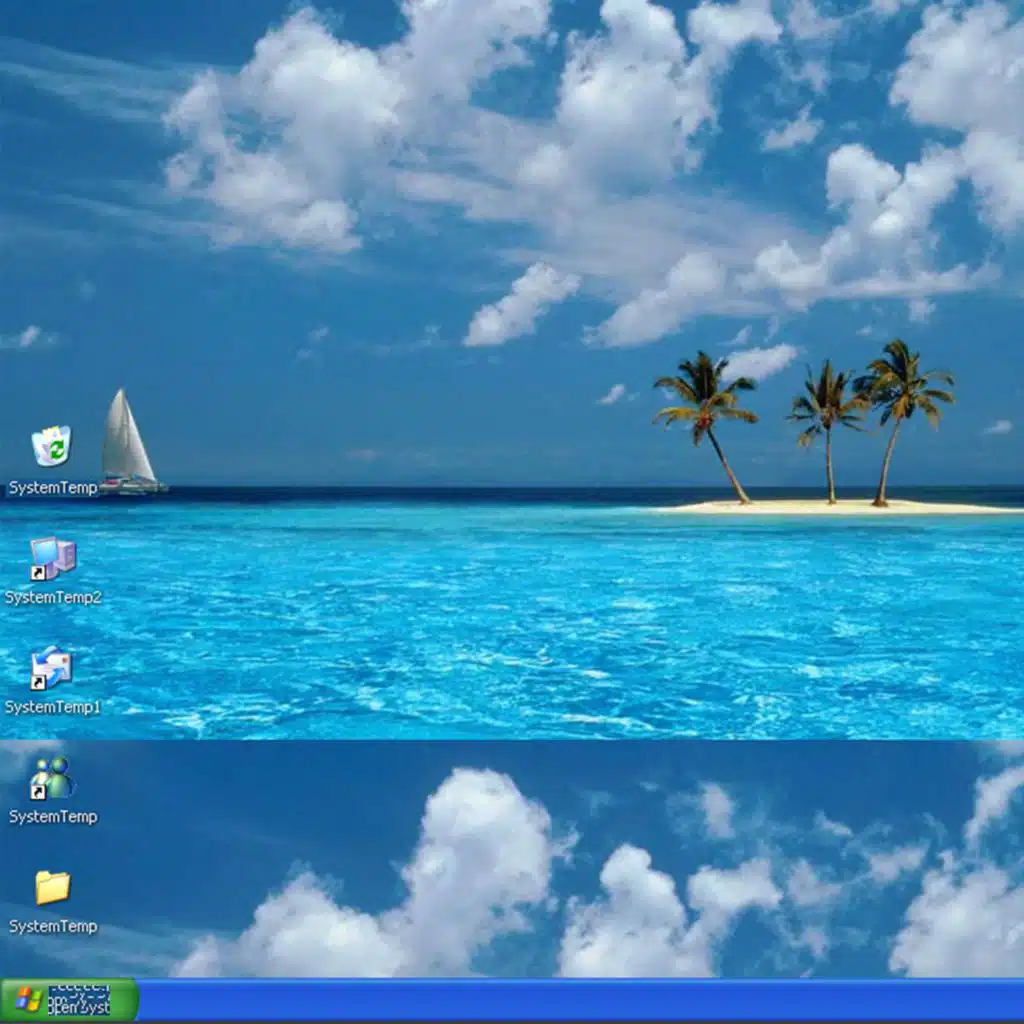The width and height of the screenshot is (1024, 1024).
Task: Click the sandy island beach on wallpaper
Action: point(840,507)
